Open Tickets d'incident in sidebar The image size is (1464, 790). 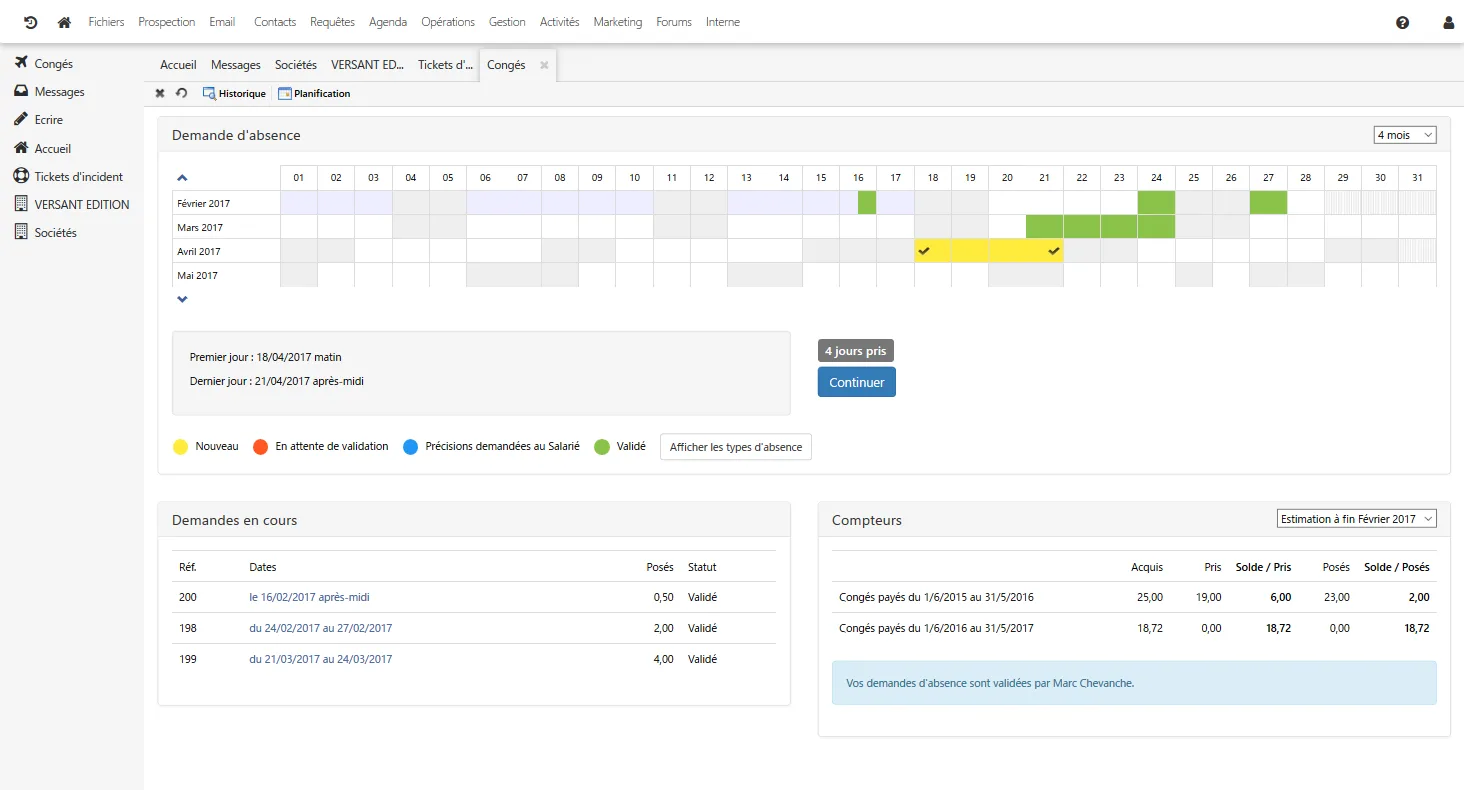click(x=68, y=176)
